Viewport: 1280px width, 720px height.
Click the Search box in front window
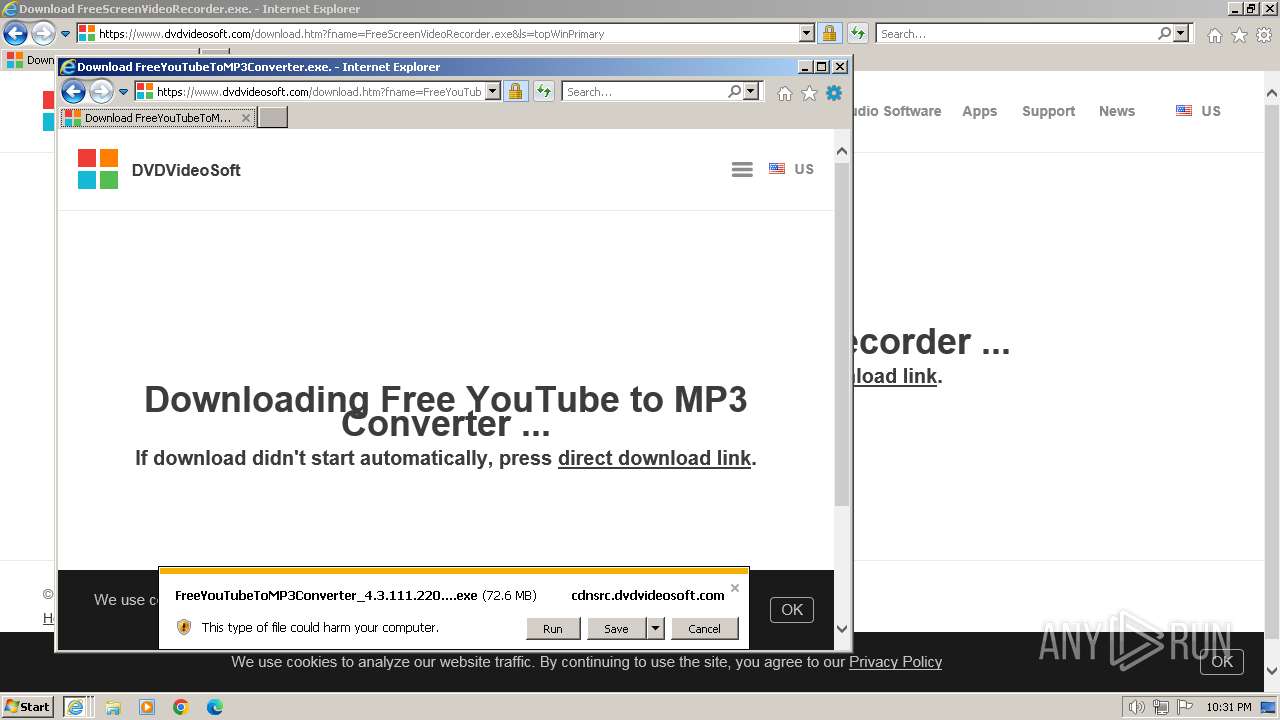pos(645,91)
